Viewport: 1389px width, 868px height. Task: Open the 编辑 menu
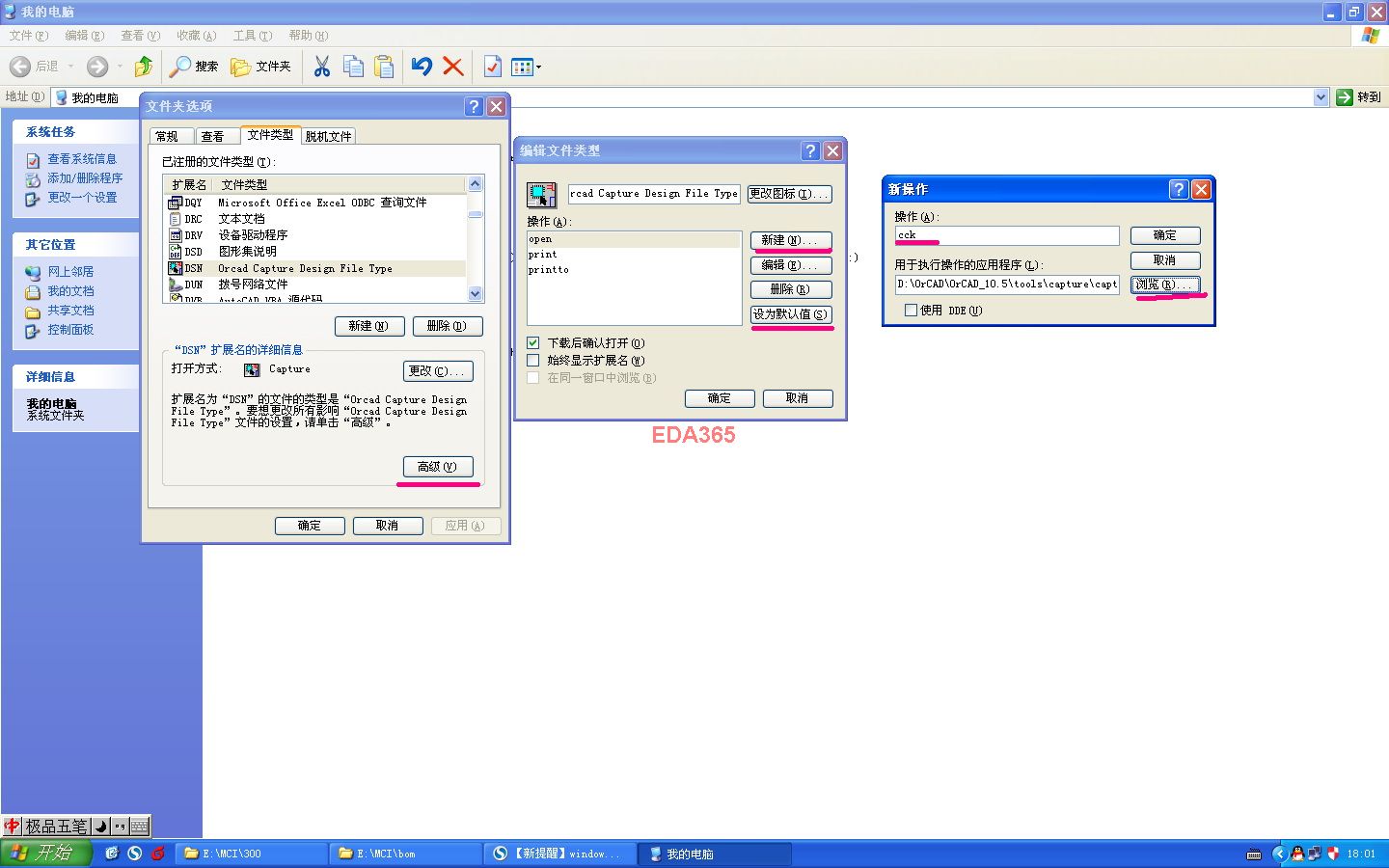84,36
